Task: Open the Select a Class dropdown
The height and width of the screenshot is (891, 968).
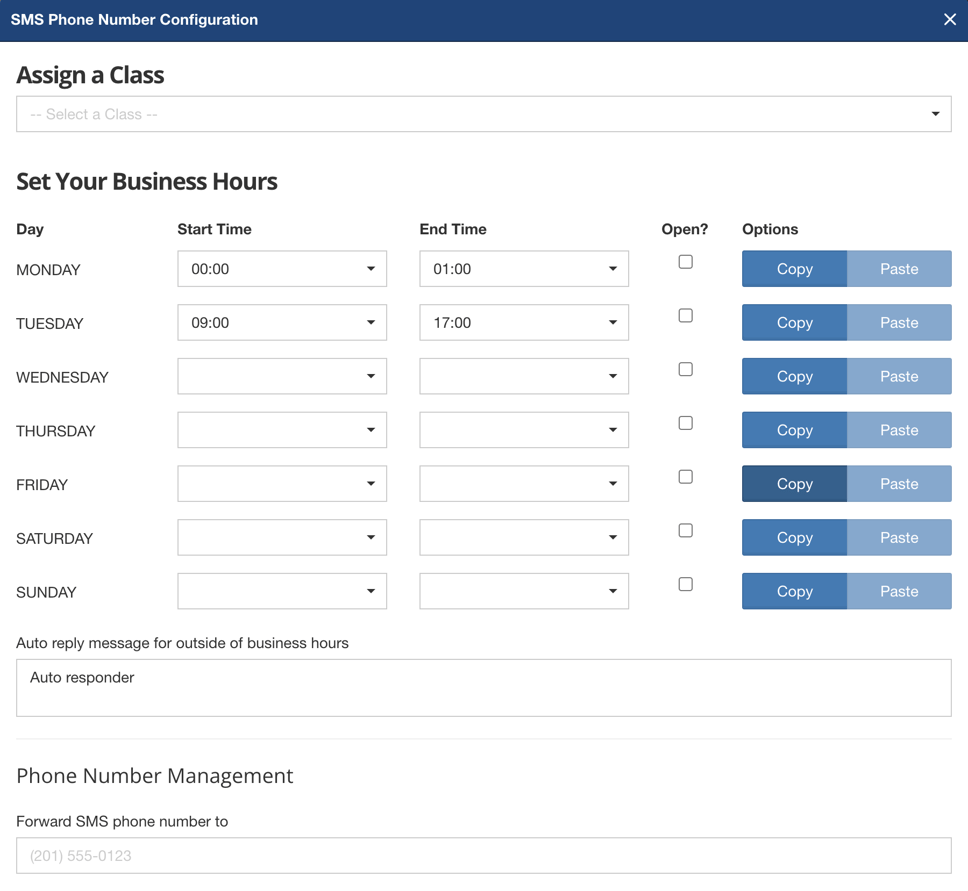Action: (x=483, y=115)
